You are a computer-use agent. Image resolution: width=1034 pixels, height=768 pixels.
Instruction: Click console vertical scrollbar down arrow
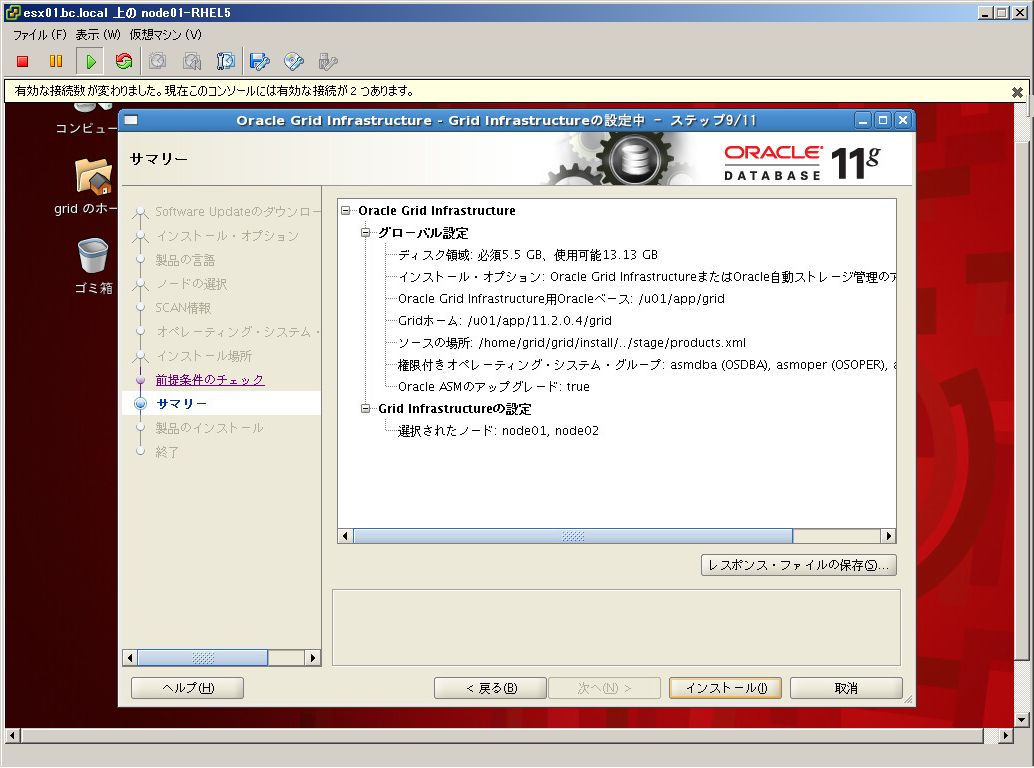[1021, 719]
